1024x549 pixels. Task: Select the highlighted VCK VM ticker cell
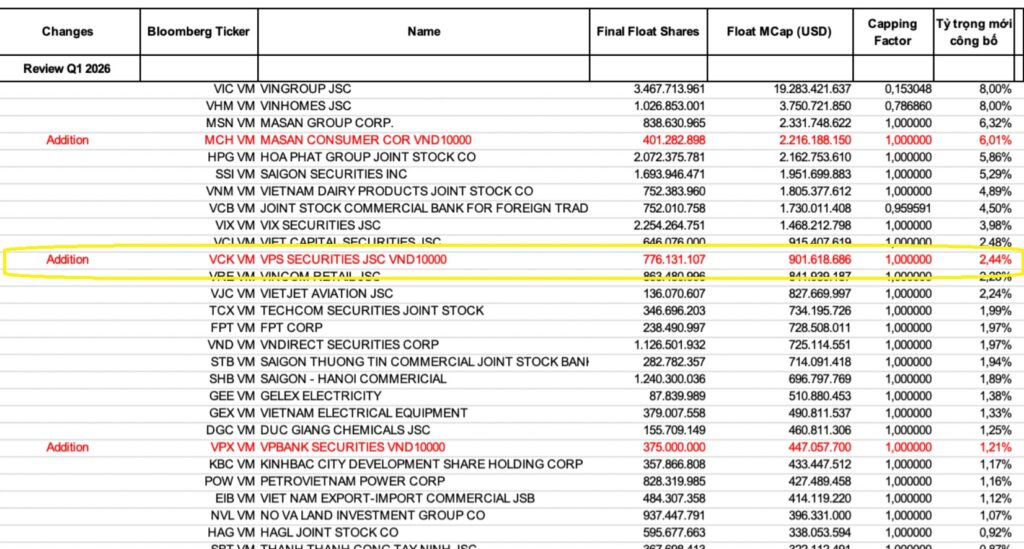(x=232, y=259)
